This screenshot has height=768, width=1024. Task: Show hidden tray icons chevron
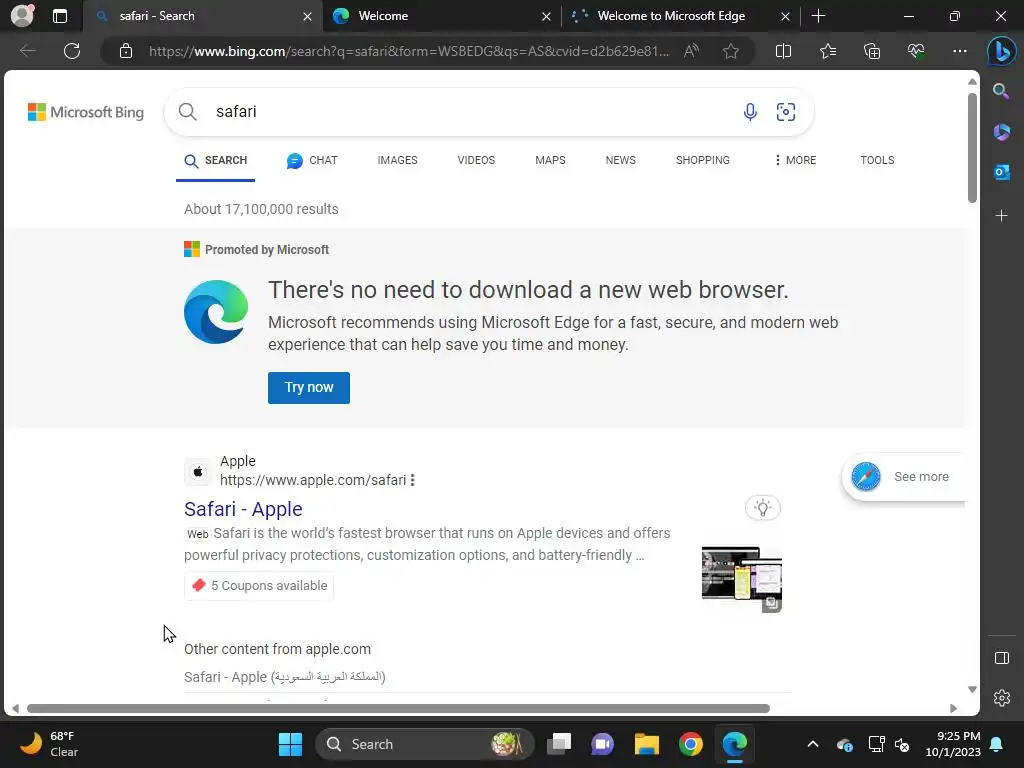[812, 744]
